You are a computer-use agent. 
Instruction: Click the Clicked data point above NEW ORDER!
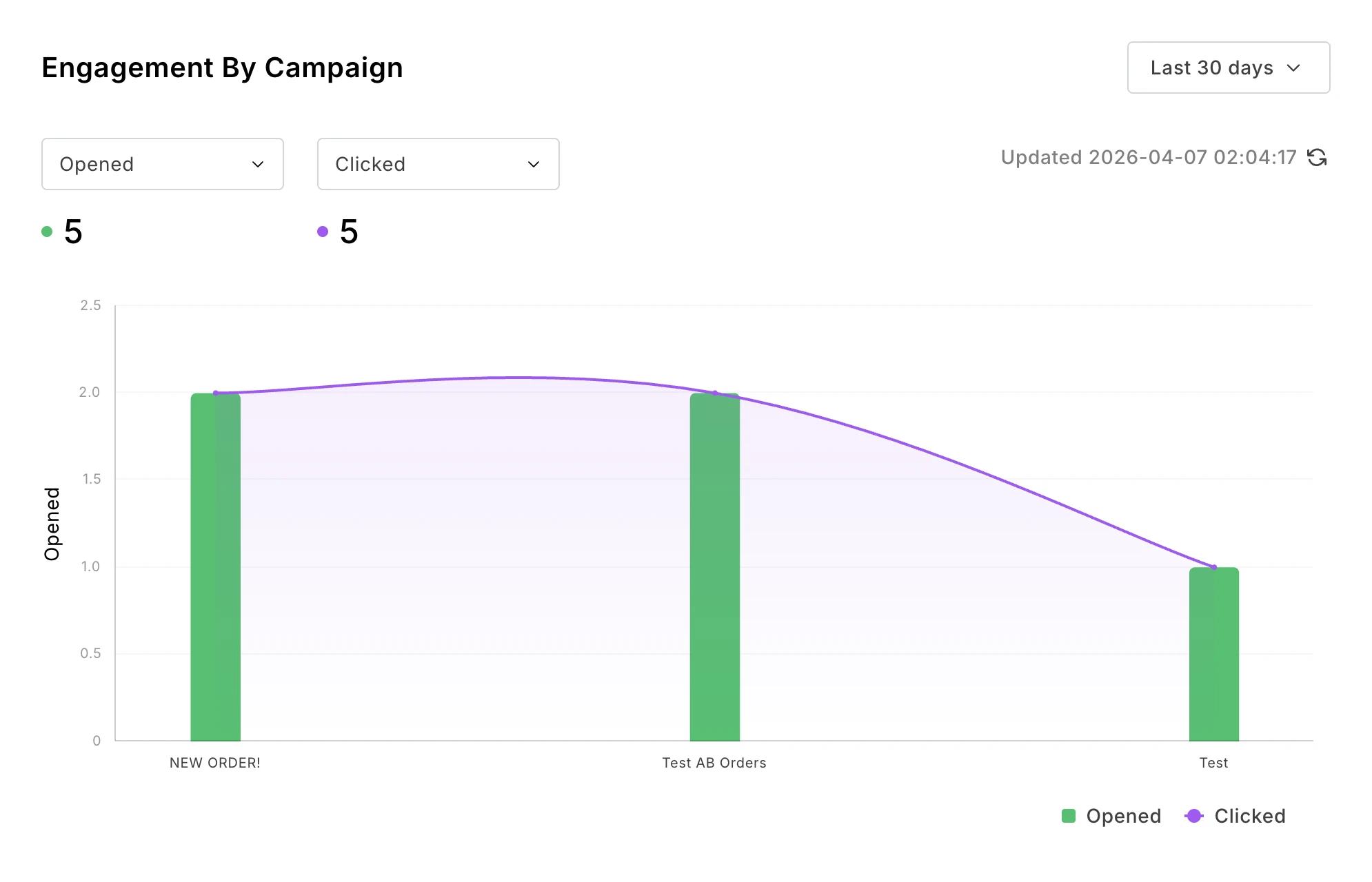[216, 393]
